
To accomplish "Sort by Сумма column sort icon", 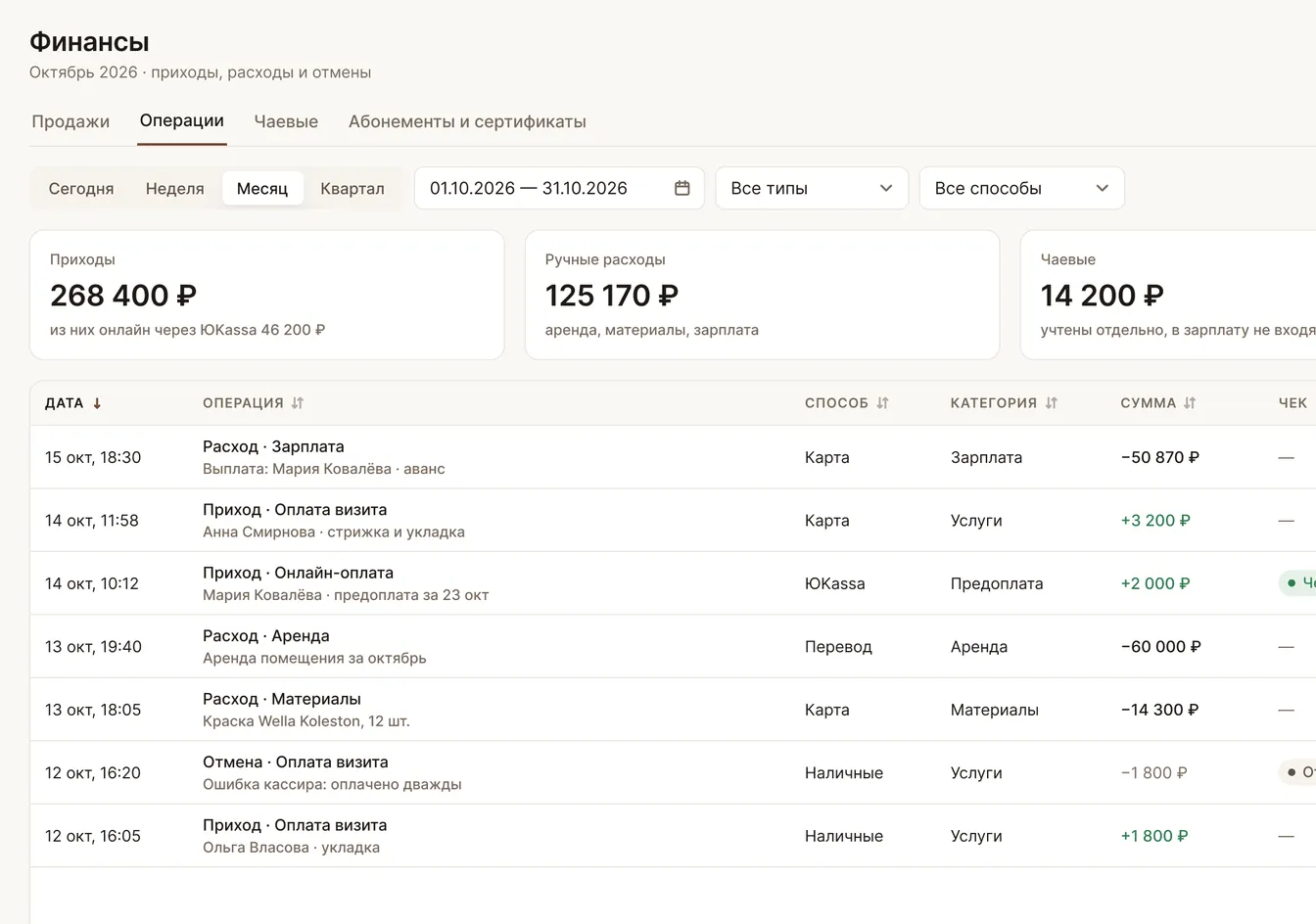I will [1190, 403].
